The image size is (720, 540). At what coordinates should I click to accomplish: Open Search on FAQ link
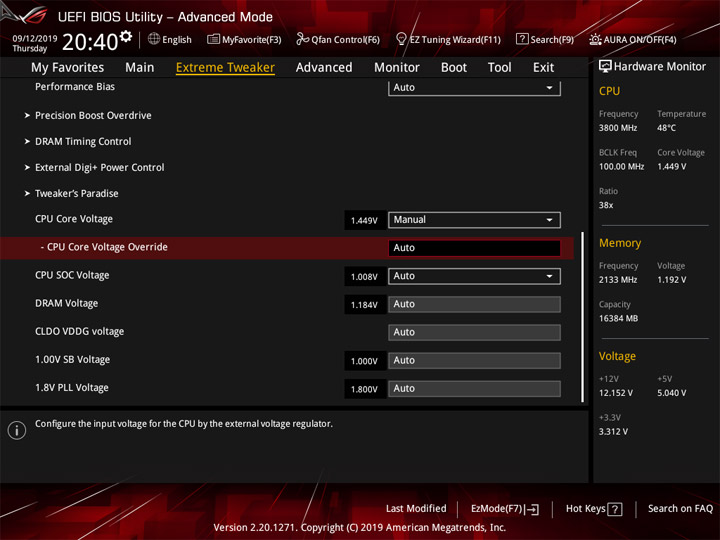click(x=680, y=509)
